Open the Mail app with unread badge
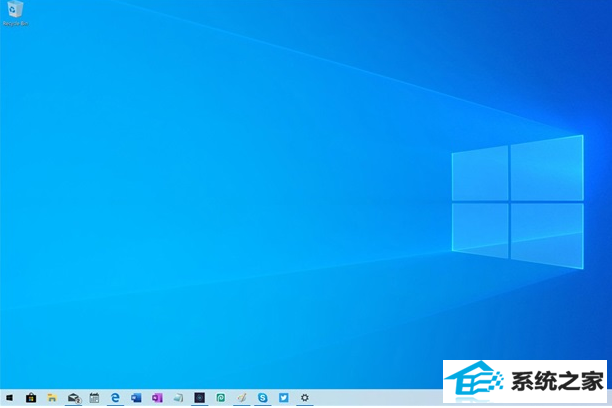612x408 pixels. [x=74, y=398]
